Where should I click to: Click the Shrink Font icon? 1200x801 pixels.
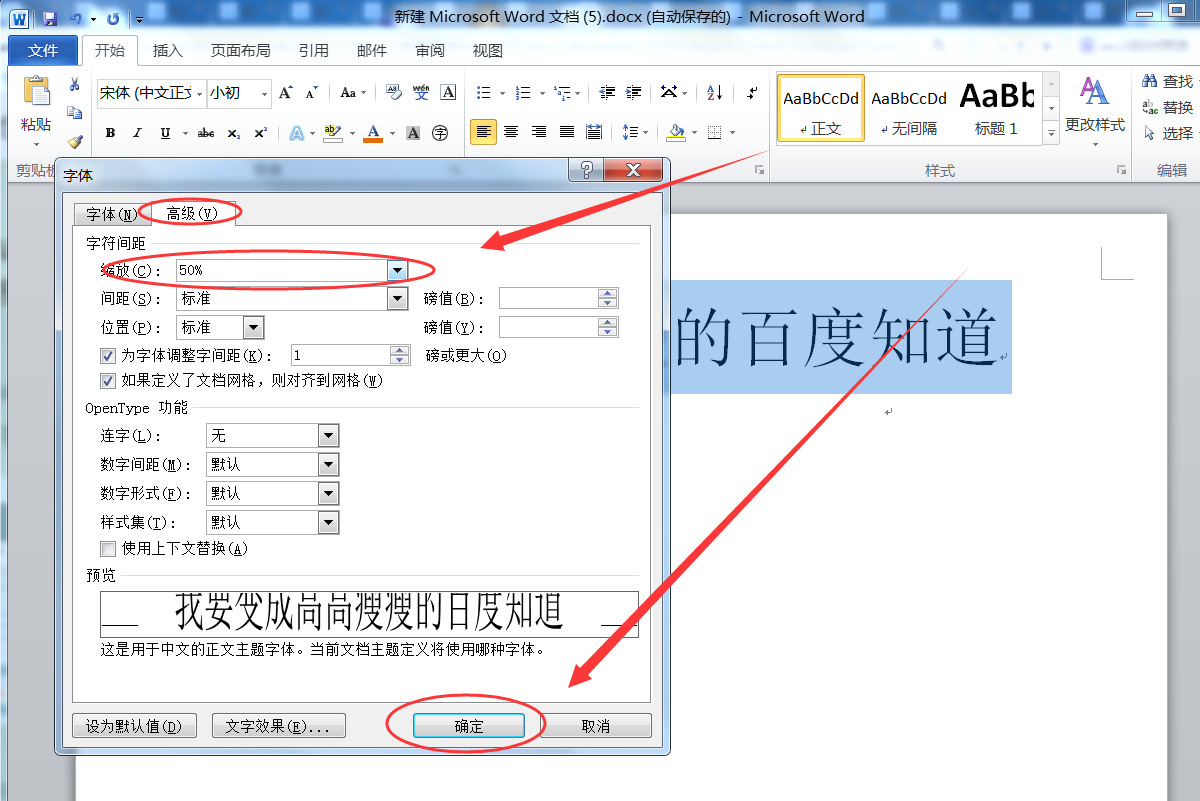point(313,92)
